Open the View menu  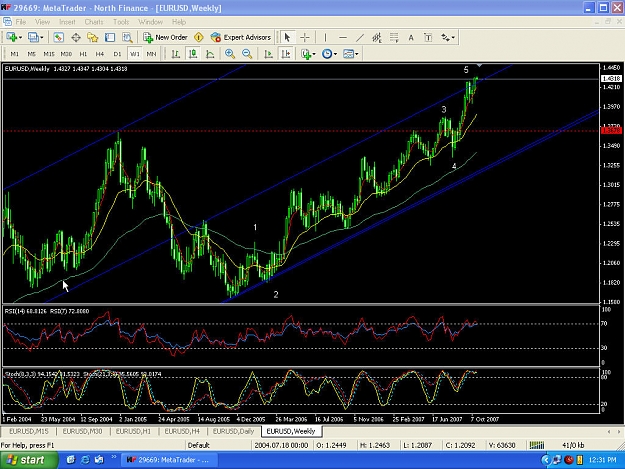(x=43, y=22)
